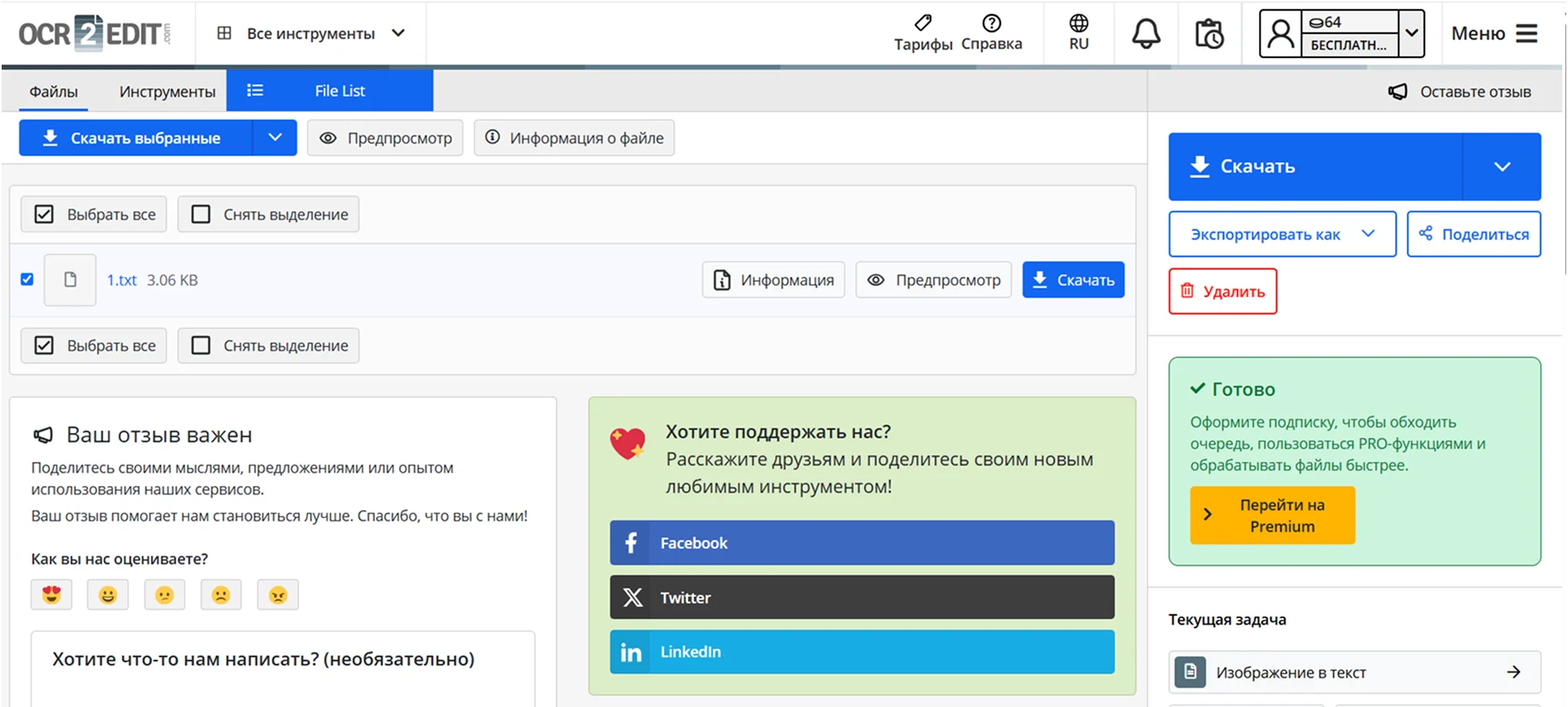Click the notification bell icon
This screenshot has height=707, width=1568.
(1146, 34)
